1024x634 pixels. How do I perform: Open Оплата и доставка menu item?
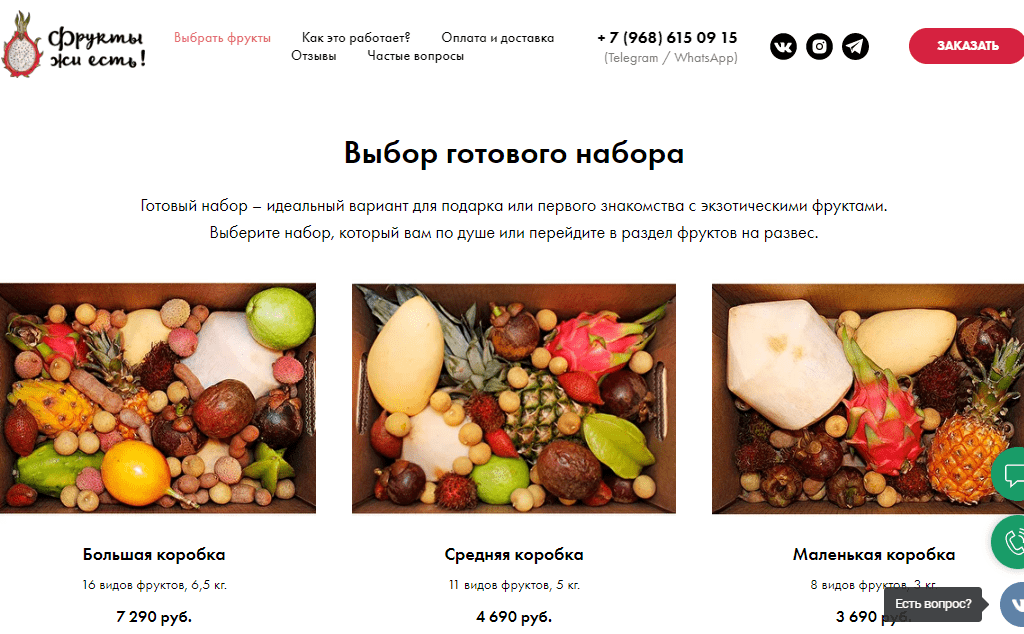click(x=498, y=38)
